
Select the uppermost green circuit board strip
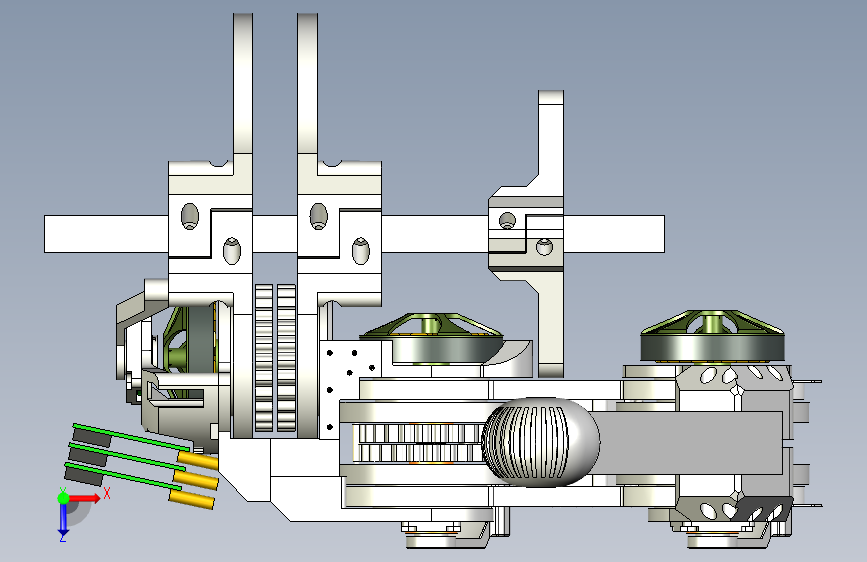(x=130, y=437)
